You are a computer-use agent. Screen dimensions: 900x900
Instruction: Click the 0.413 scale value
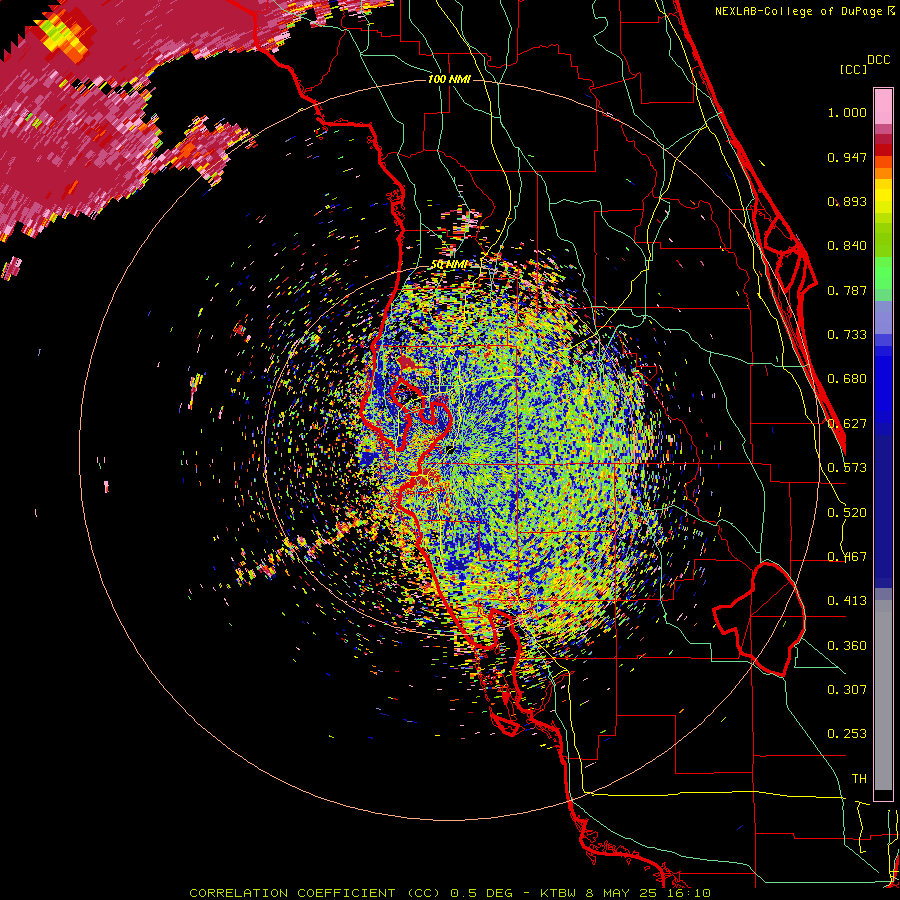(847, 601)
